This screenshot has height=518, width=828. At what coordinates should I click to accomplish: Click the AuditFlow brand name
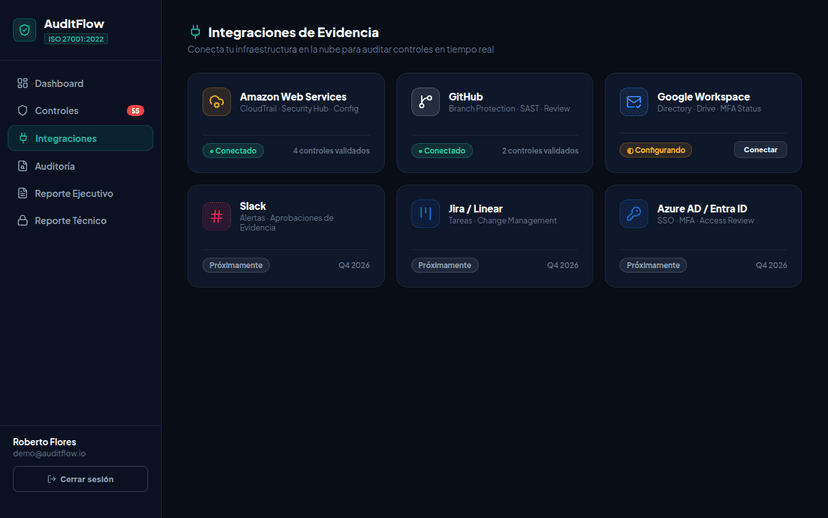coord(74,24)
